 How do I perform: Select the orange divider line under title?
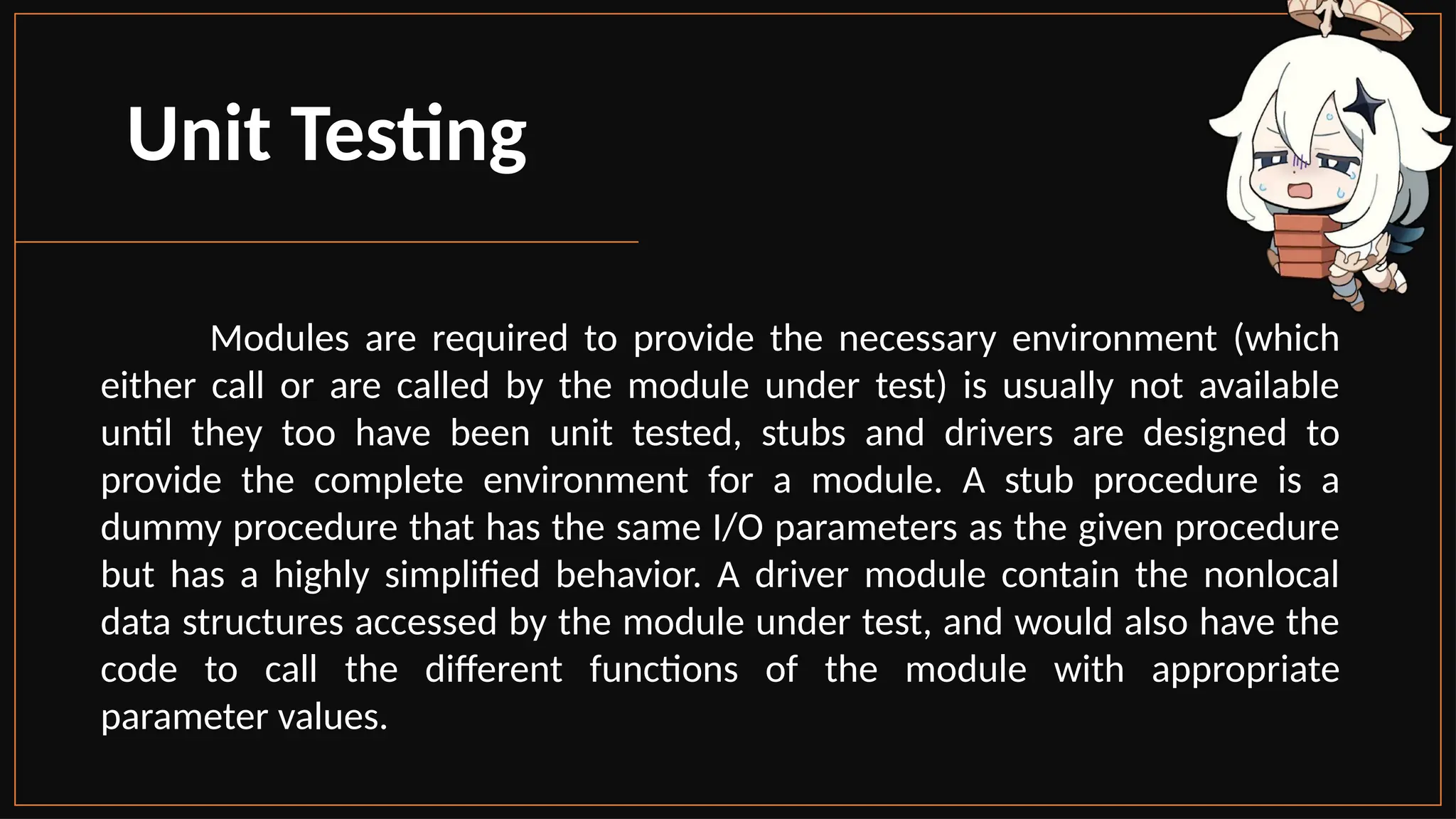pos(326,242)
